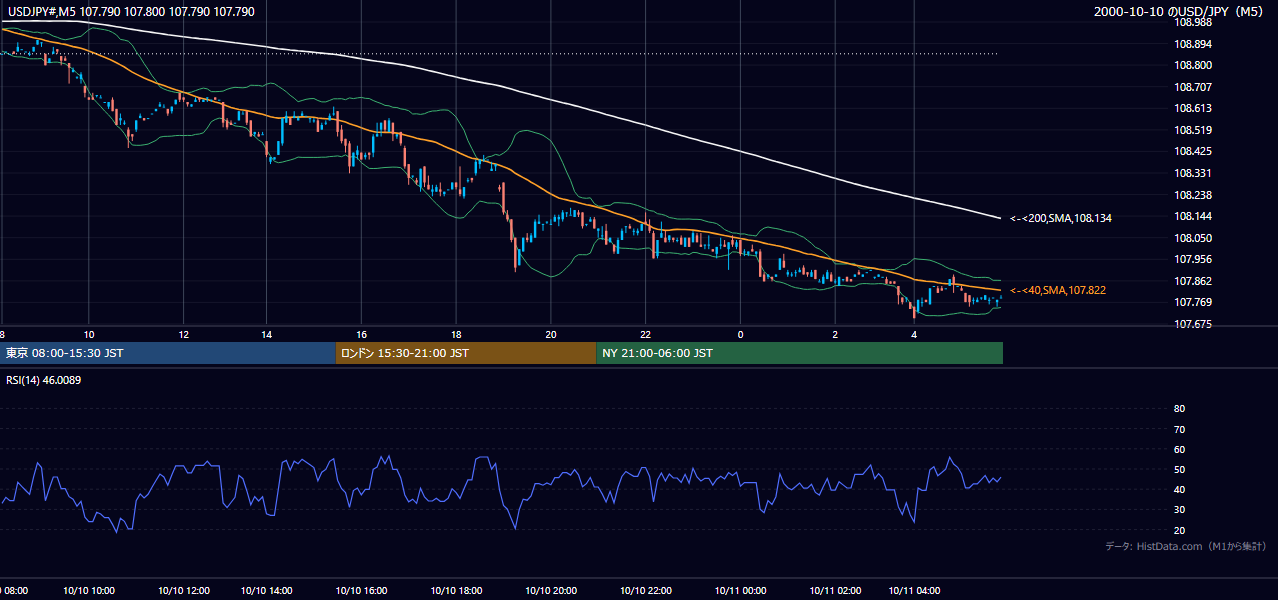
Task: Click the hour tick '14' under price chart
Action: (267, 334)
